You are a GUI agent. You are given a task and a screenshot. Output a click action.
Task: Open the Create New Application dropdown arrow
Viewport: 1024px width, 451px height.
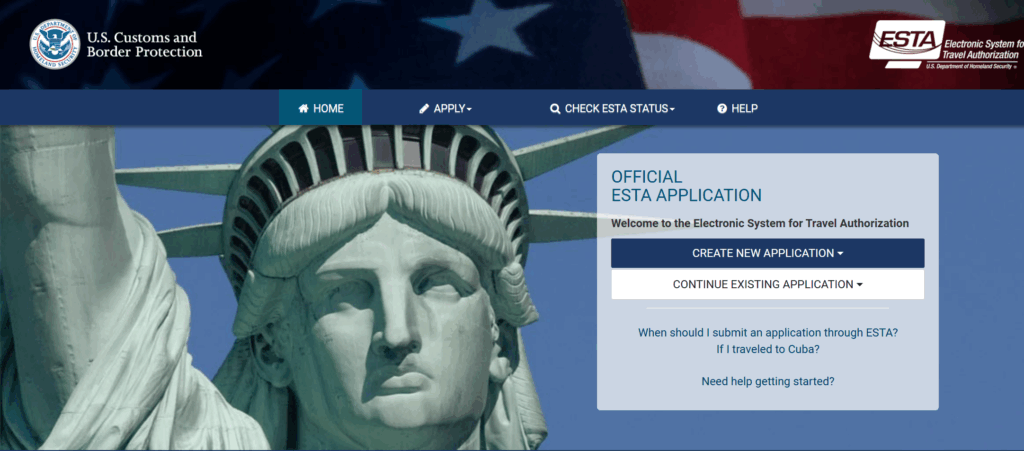coord(840,254)
